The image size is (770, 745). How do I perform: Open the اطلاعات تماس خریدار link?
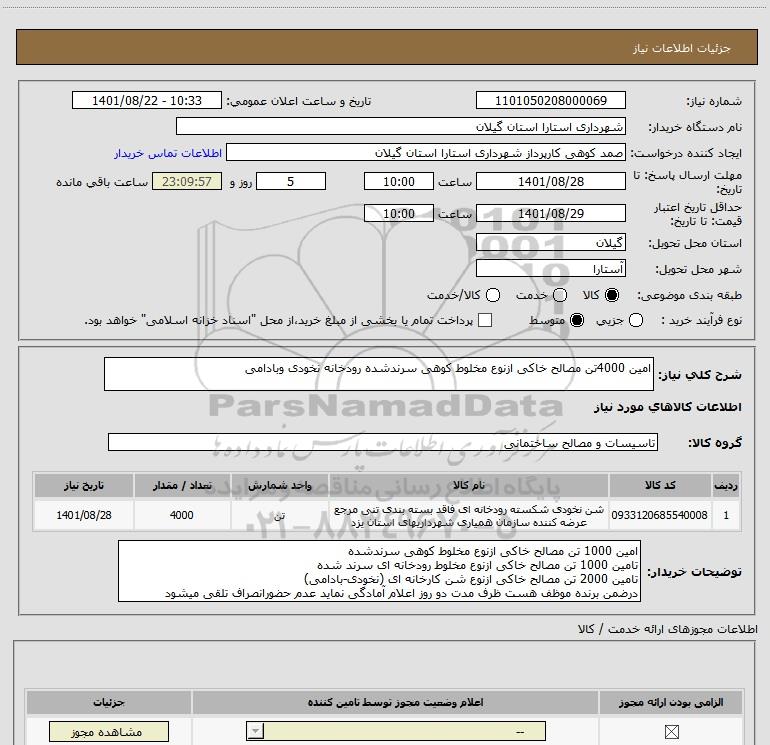pyautogui.click(x=168, y=153)
